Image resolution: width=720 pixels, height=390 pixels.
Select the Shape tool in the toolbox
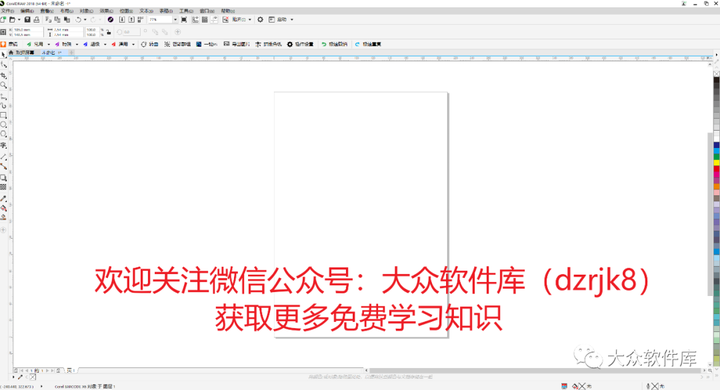click(x=4, y=65)
